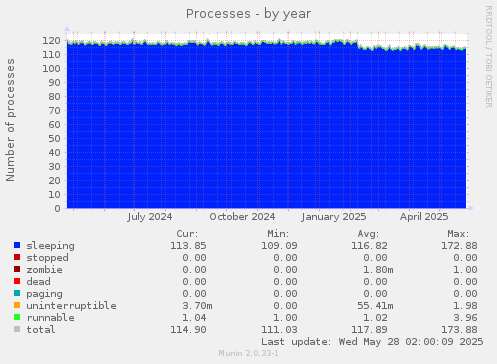Image resolution: width=497 pixels, height=364 pixels.
Task: Click the 'Processes - by year' title
Action: point(248,14)
